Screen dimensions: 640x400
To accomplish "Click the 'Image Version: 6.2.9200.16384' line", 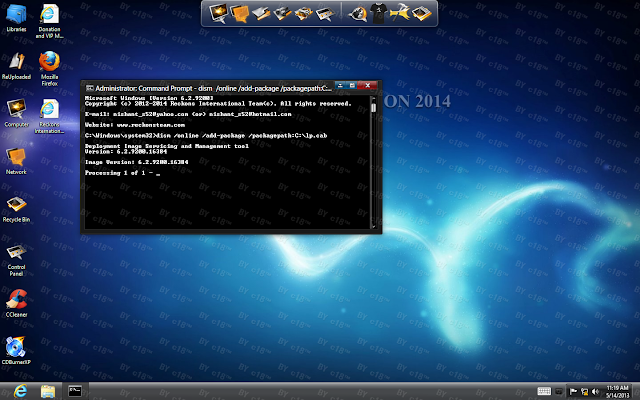I will click(136, 162).
